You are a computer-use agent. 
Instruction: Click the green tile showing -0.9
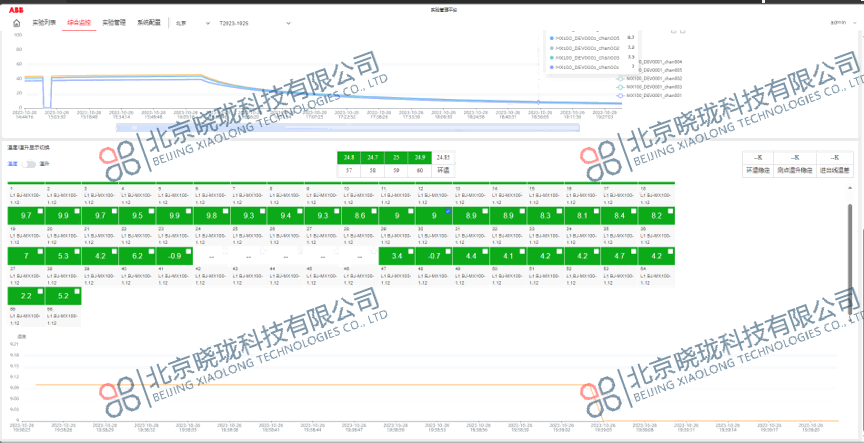175,256
